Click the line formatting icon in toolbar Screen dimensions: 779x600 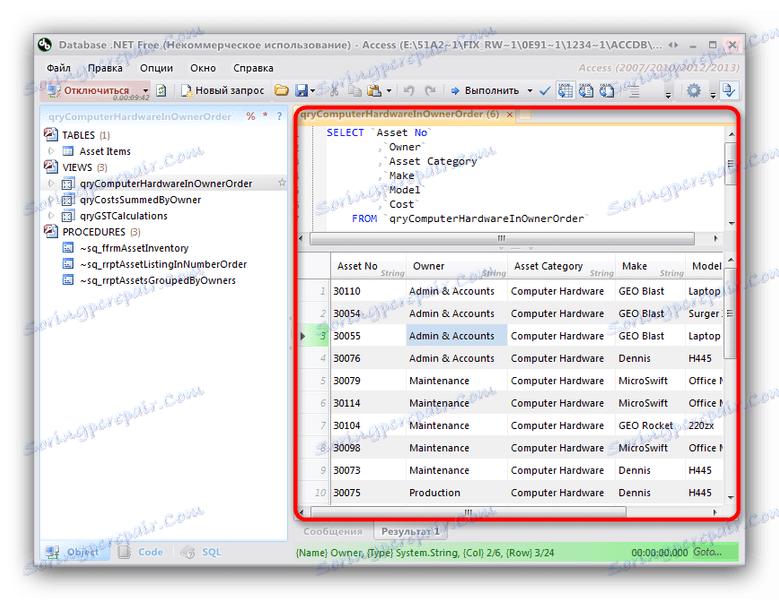[x=633, y=91]
